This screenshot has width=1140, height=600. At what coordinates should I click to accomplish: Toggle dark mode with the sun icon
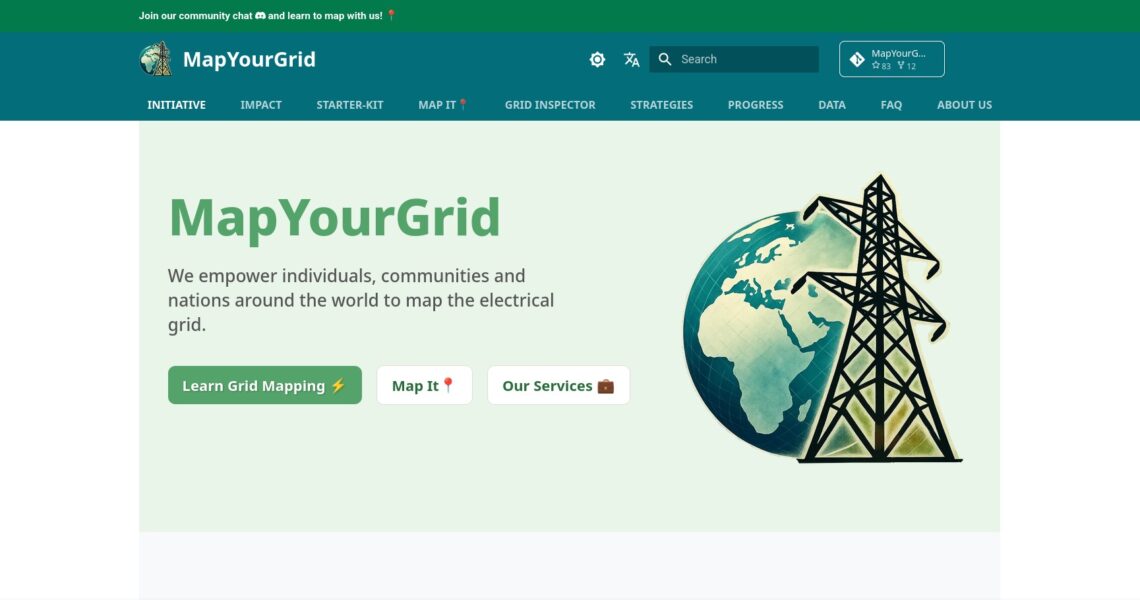597,59
